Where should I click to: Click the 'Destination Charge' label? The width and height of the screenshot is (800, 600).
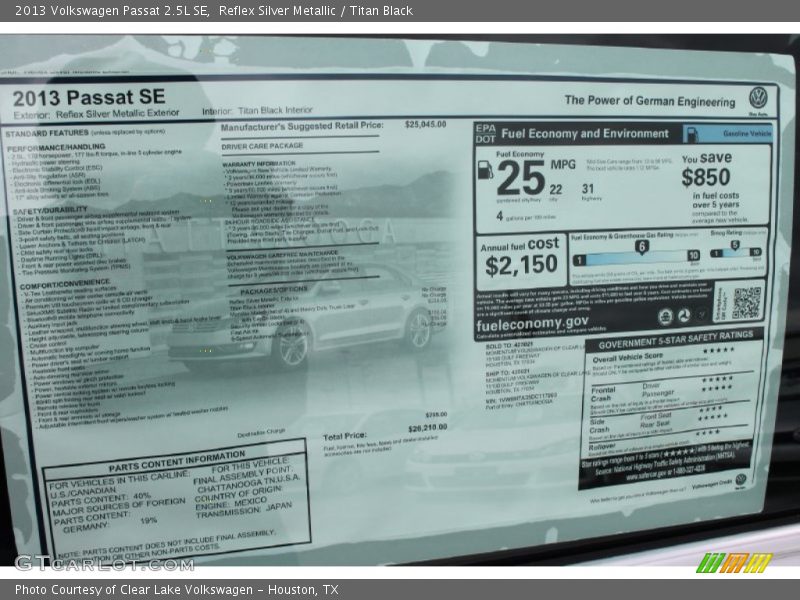[x=261, y=433]
